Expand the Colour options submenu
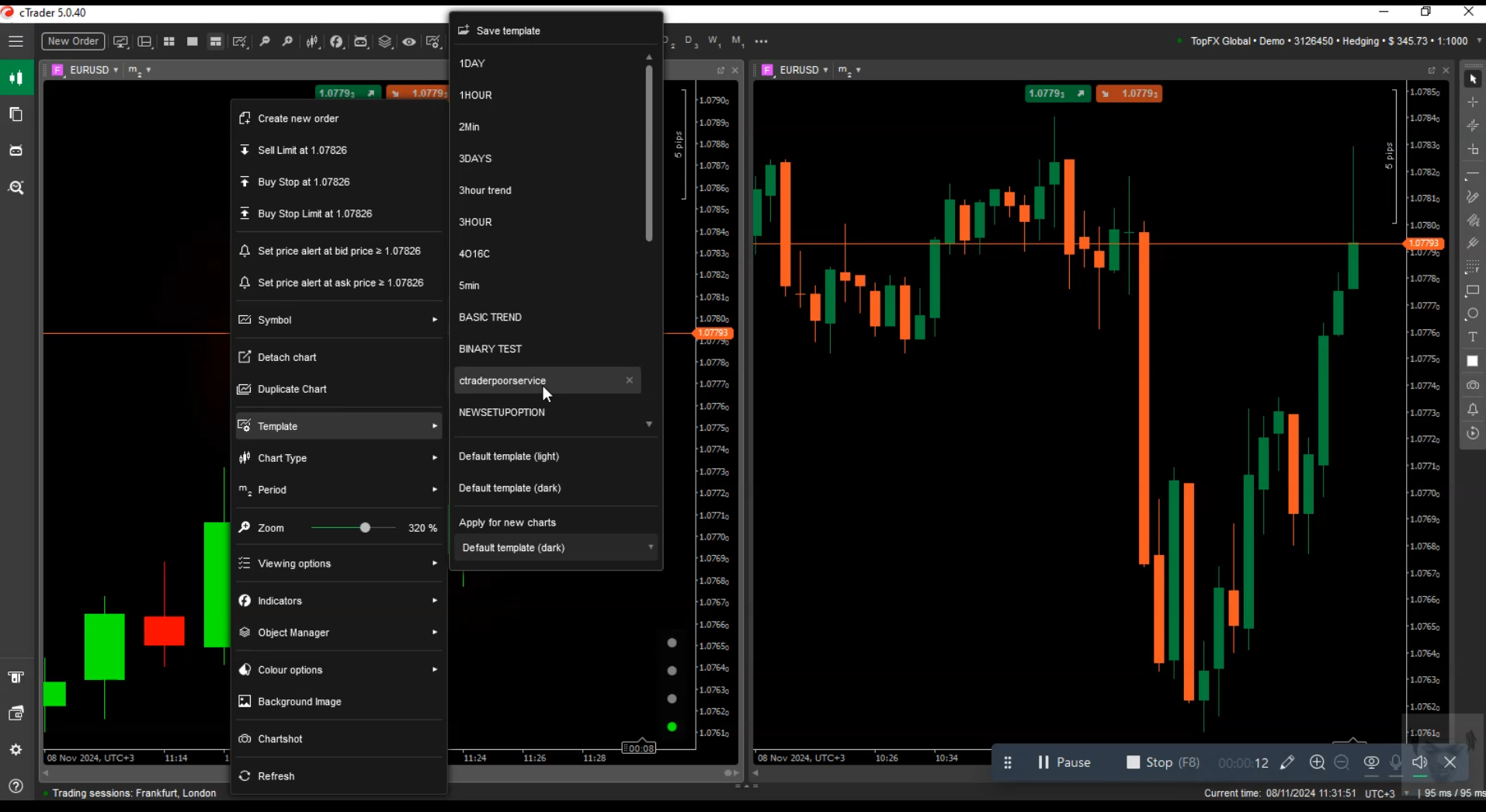1486x812 pixels. pyautogui.click(x=339, y=670)
